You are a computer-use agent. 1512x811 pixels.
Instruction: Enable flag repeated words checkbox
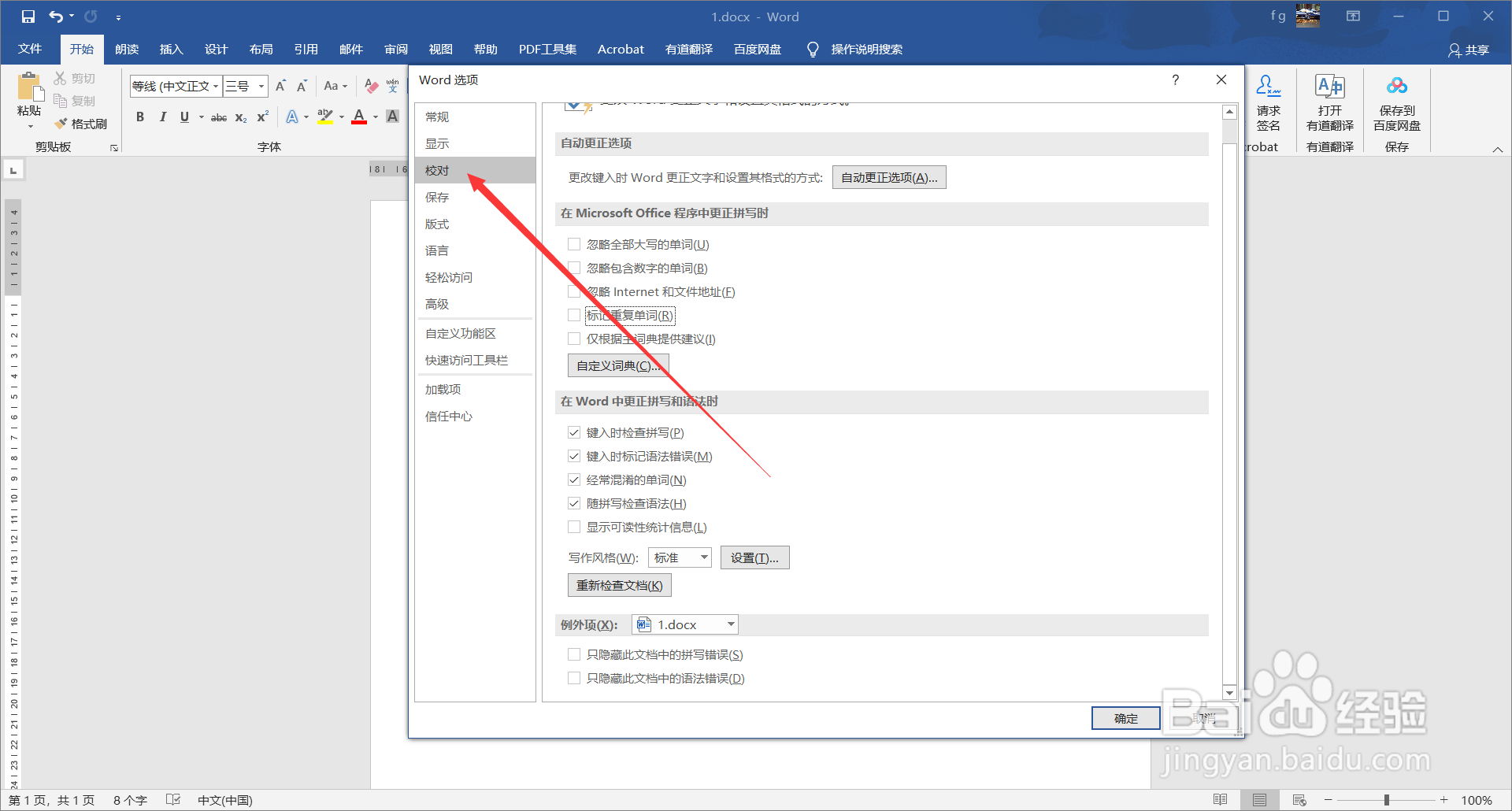click(x=574, y=315)
